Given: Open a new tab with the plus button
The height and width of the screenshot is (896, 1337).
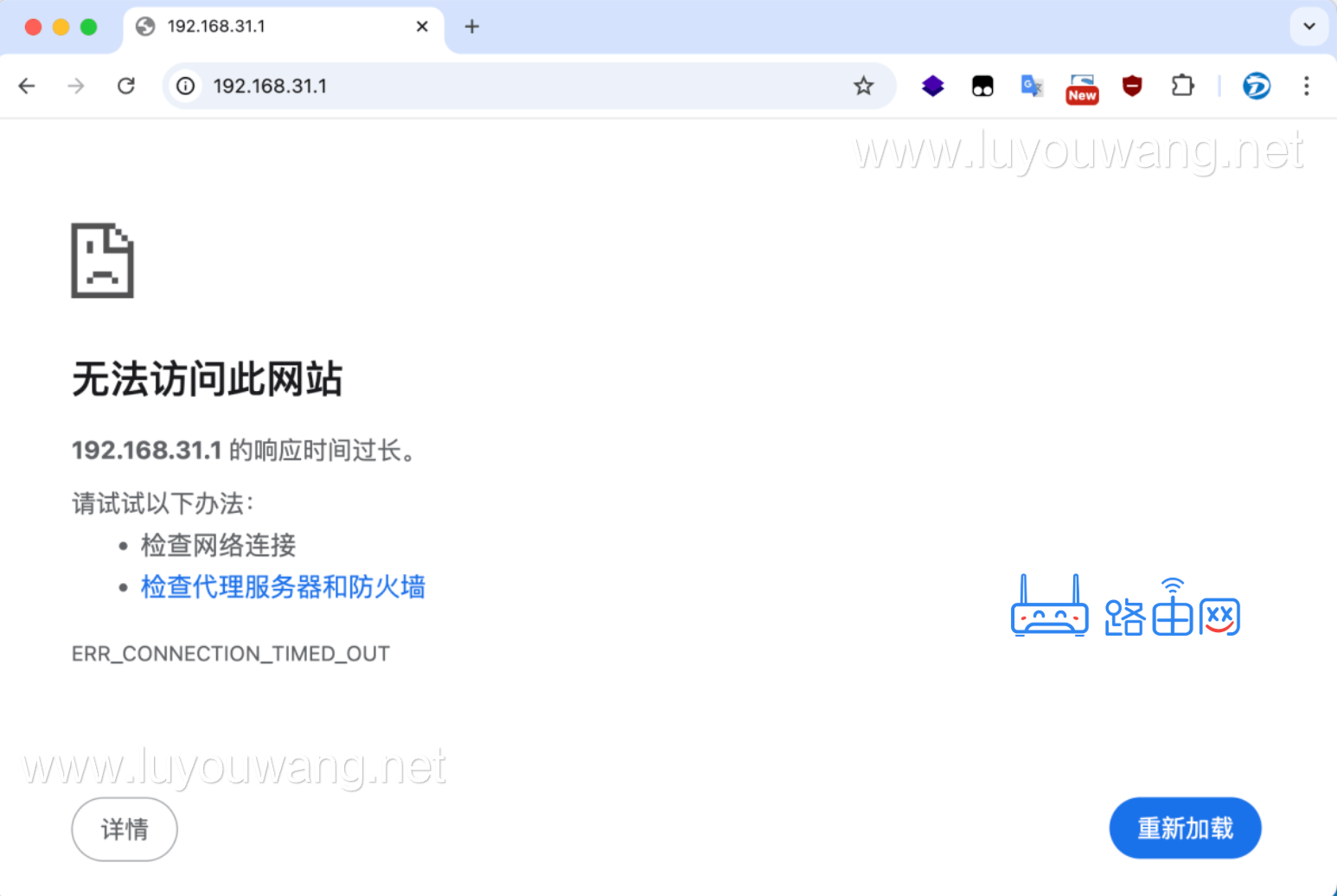Looking at the screenshot, I should coord(471,27).
